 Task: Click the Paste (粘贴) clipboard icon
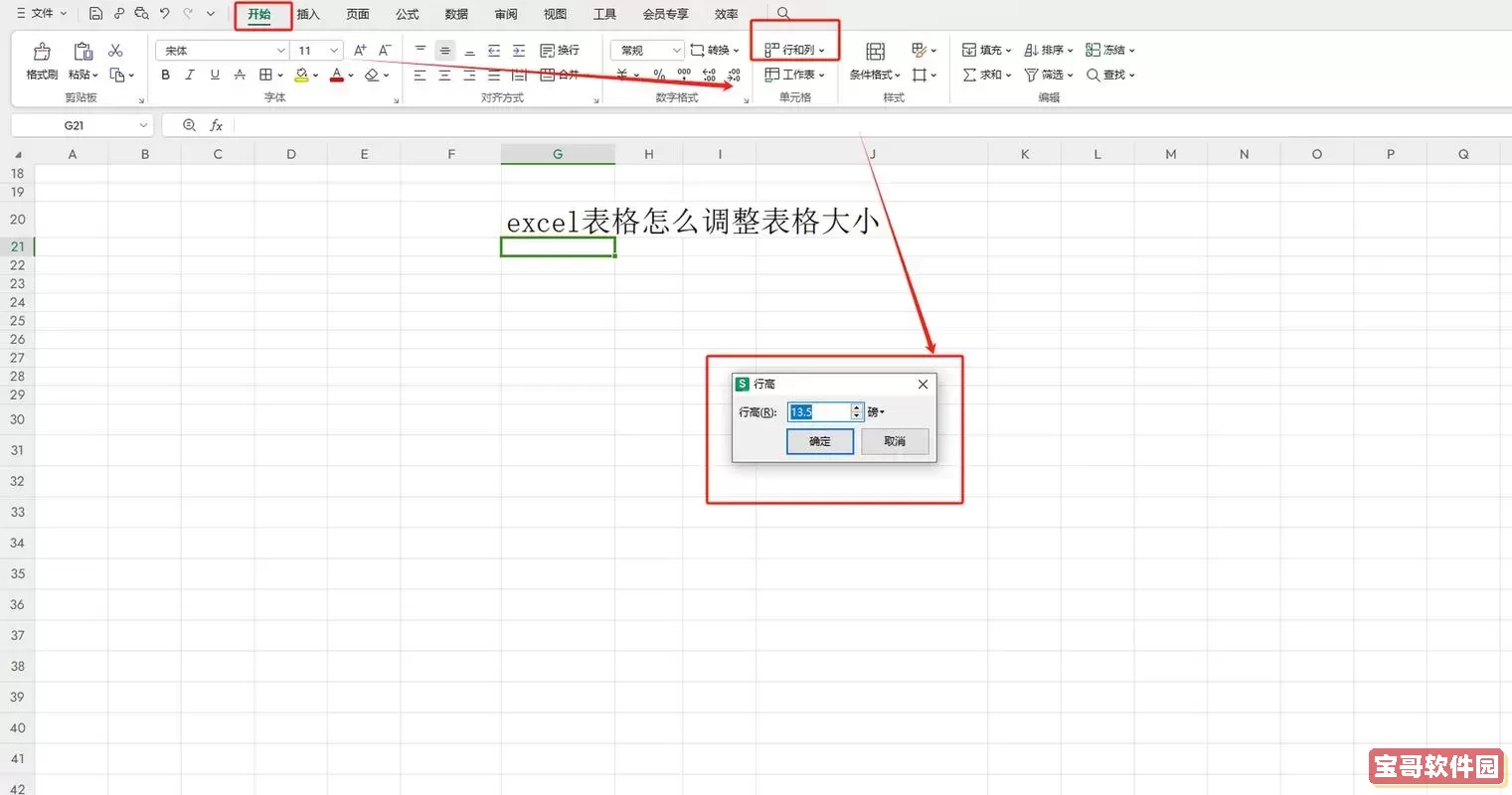(84, 51)
